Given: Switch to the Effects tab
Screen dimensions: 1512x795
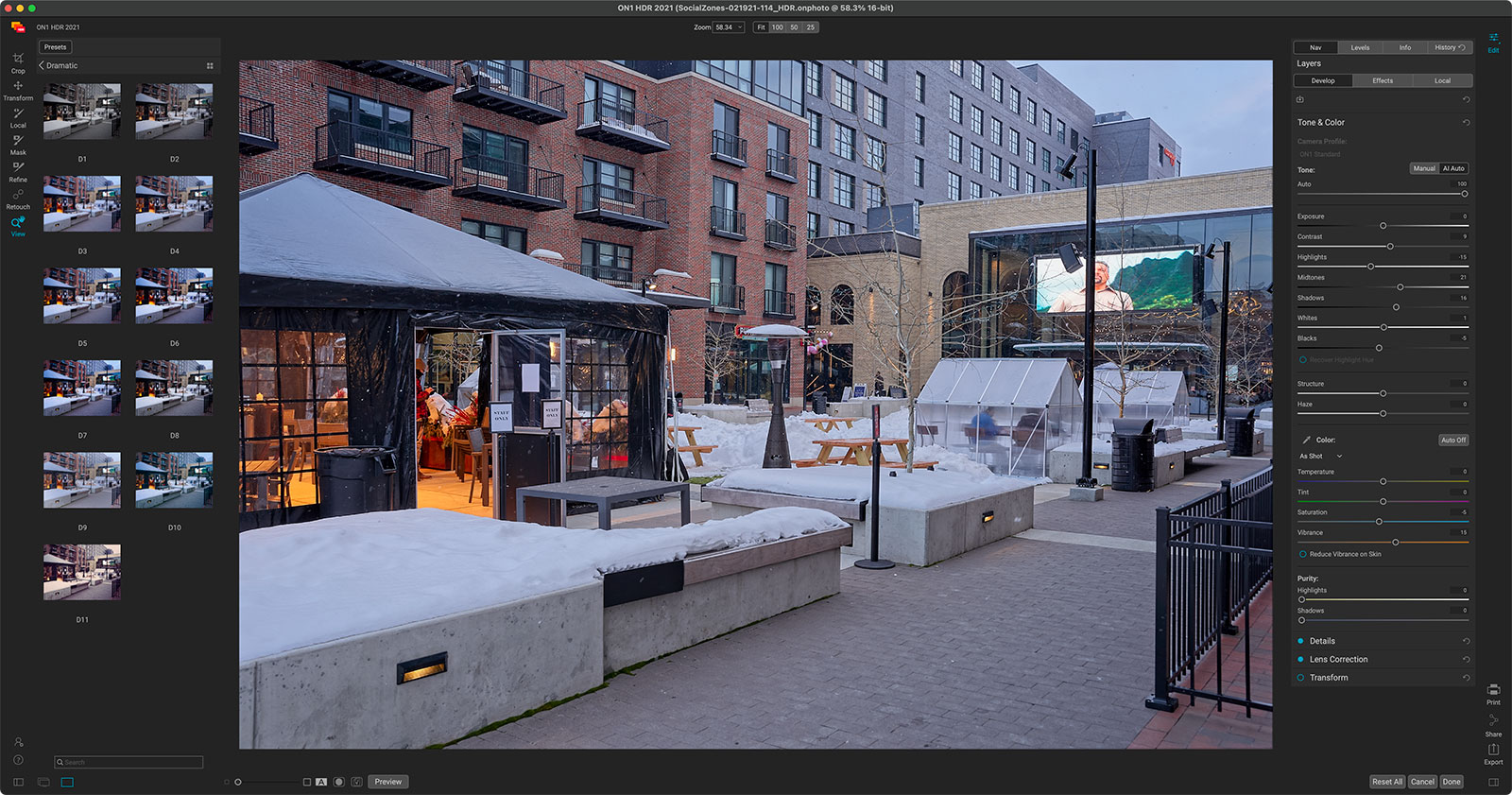Looking at the screenshot, I should click(1383, 81).
